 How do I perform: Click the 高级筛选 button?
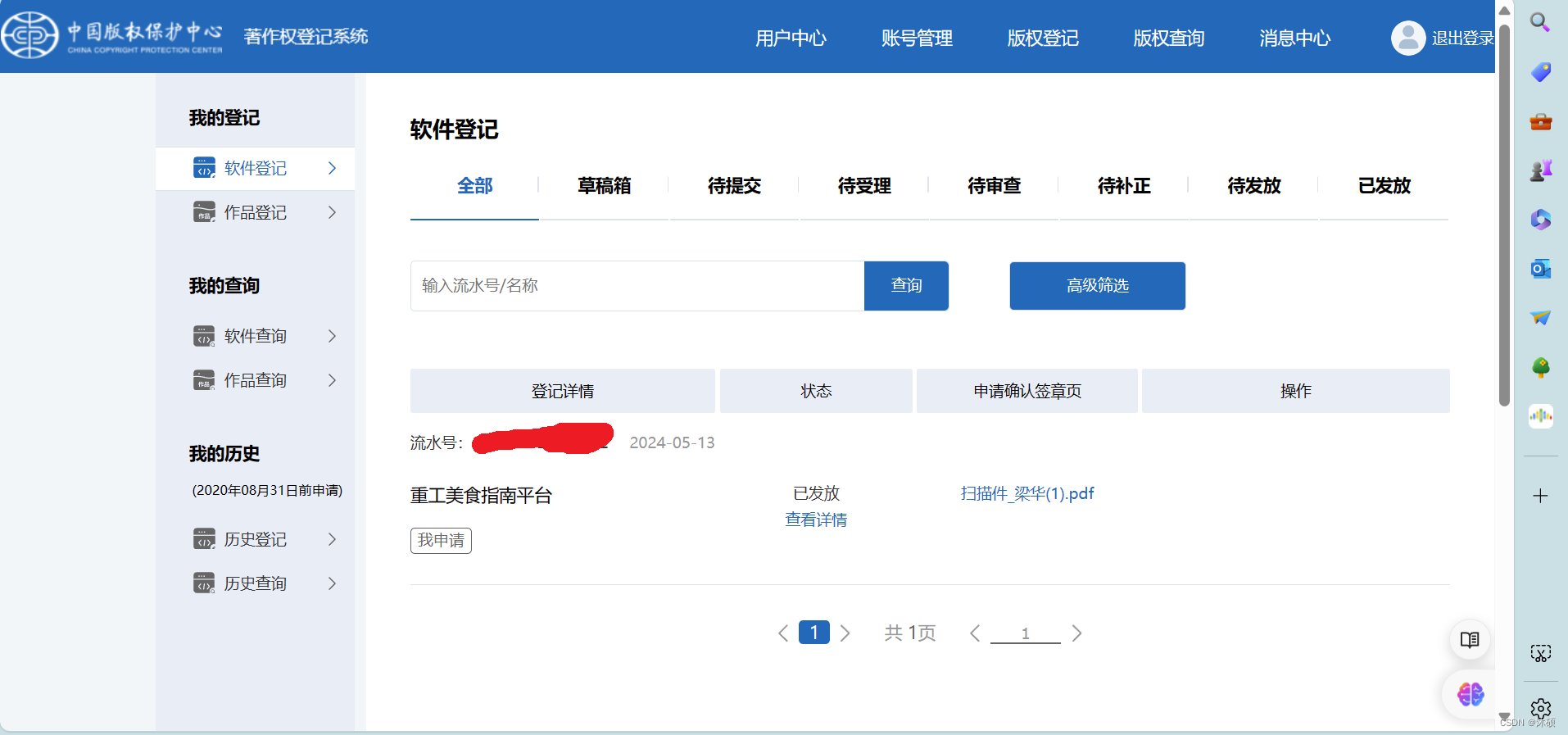point(1098,286)
